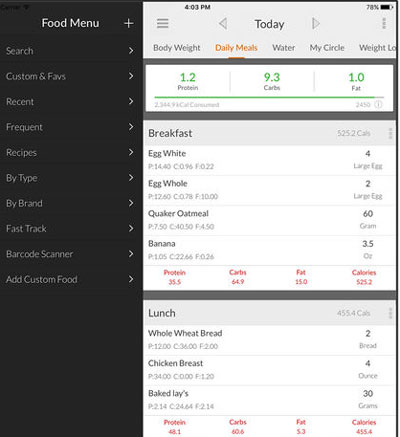Go to next day with right arrow
The width and height of the screenshot is (400, 437).
click(315, 24)
